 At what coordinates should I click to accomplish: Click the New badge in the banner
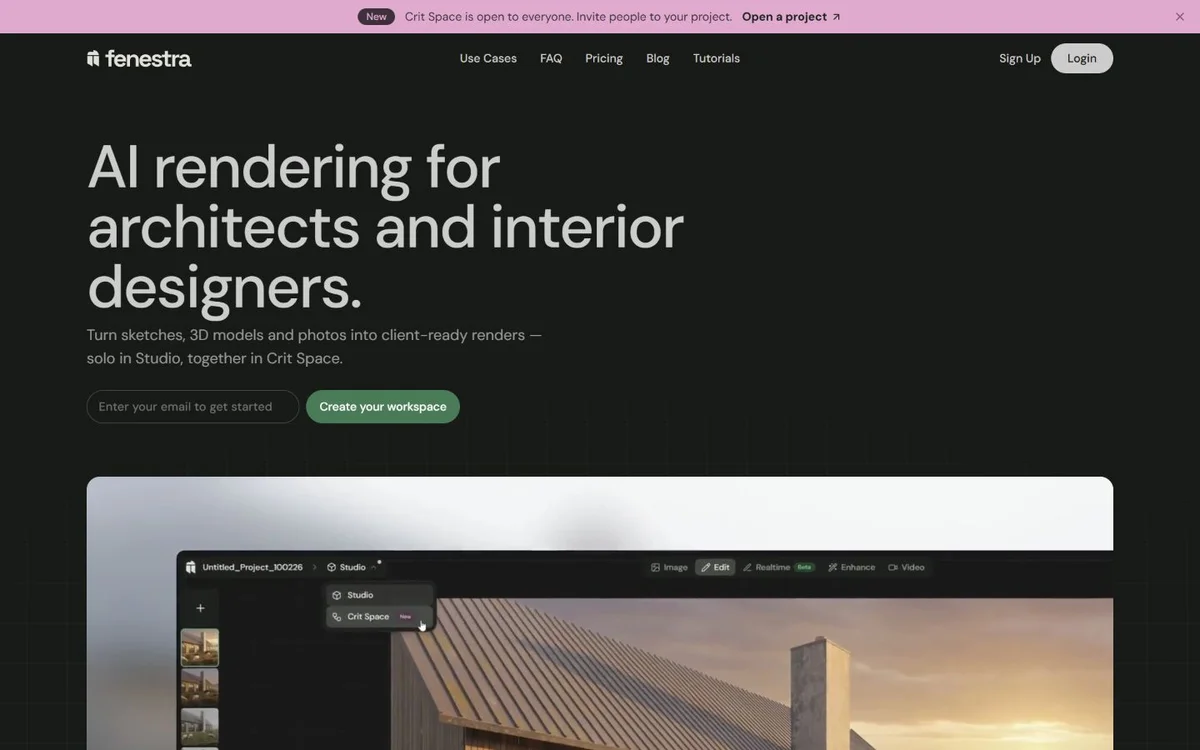(x=376, y=17)
